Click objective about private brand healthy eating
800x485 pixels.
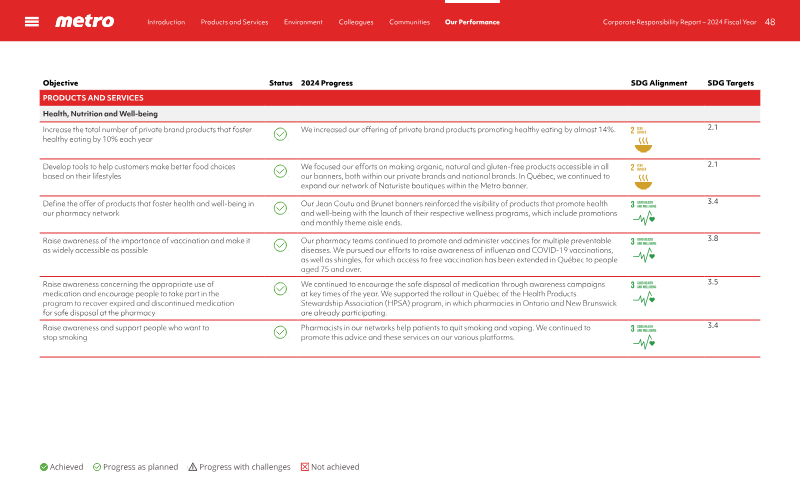147,134
